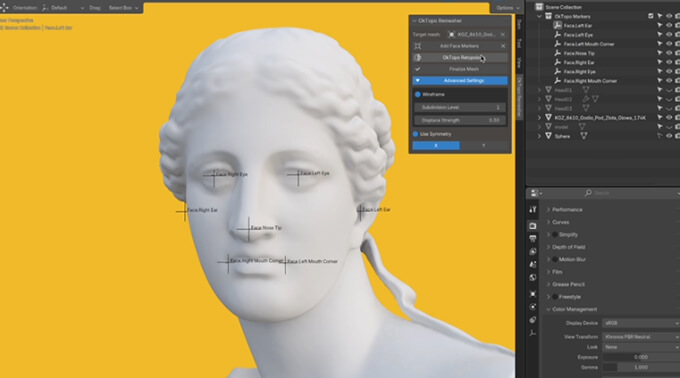This screenshot has height=378, width=680.
Task: Click the OkTopo Retopology button
Action: tap(460, 57)
